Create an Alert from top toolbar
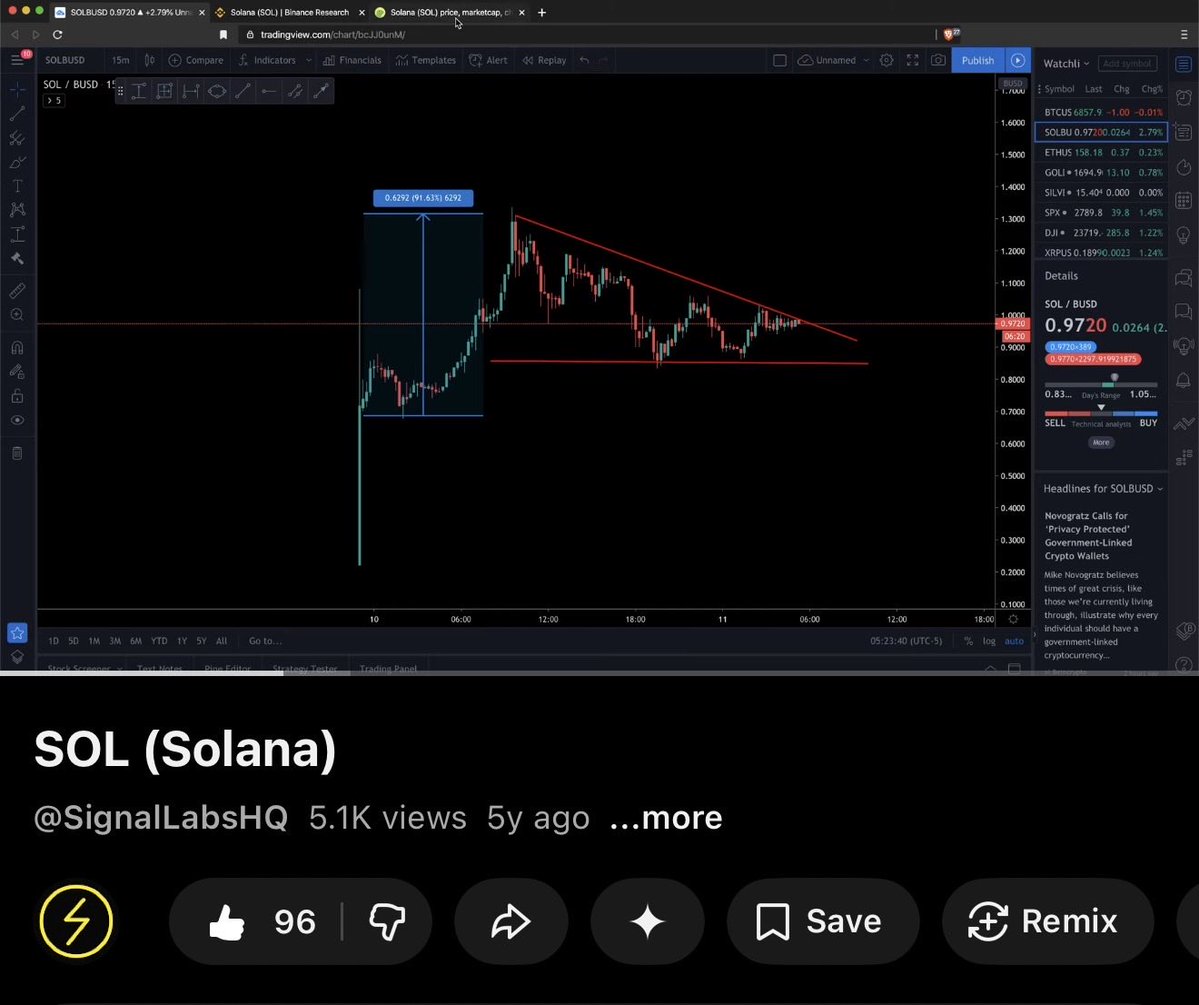The height and width of the screenshot is (1005, 1199). click(488, 60)
